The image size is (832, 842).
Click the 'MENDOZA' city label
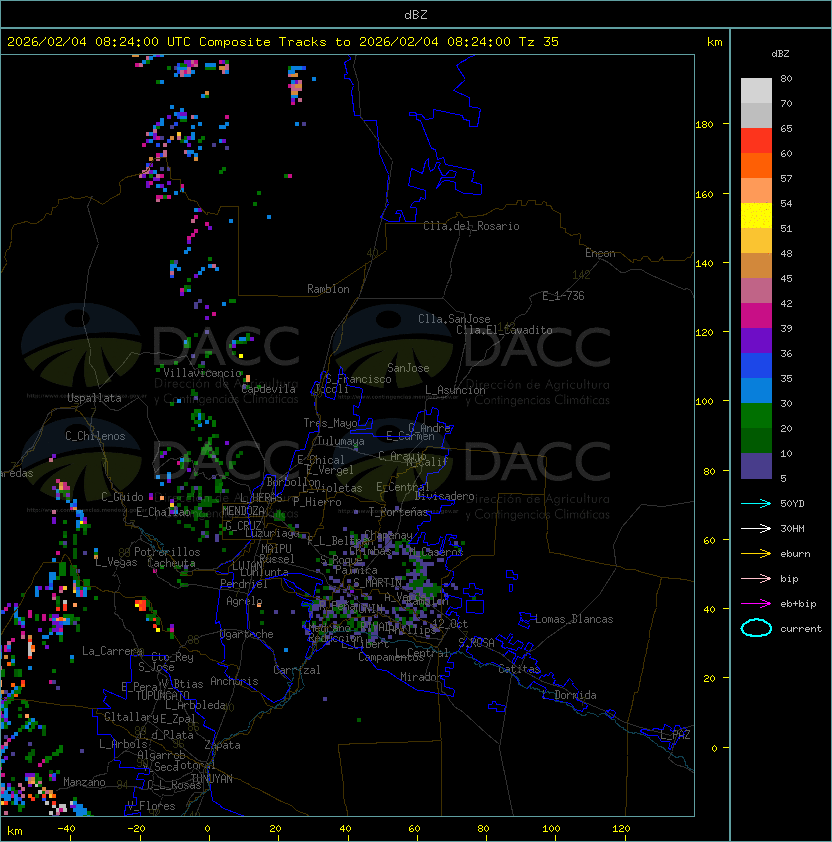pos(243,511)
